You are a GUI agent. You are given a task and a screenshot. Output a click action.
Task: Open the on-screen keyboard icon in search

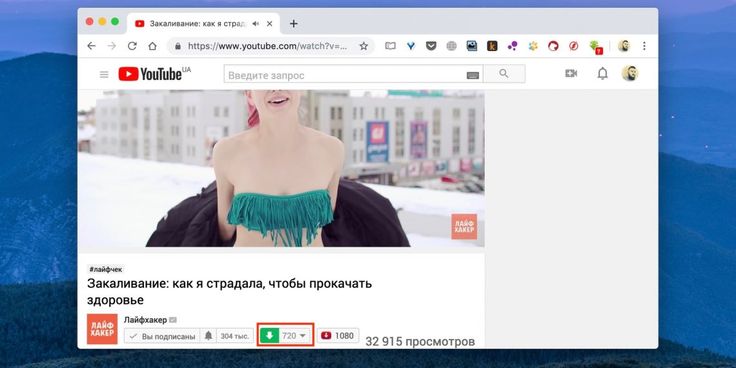point(473,75)
